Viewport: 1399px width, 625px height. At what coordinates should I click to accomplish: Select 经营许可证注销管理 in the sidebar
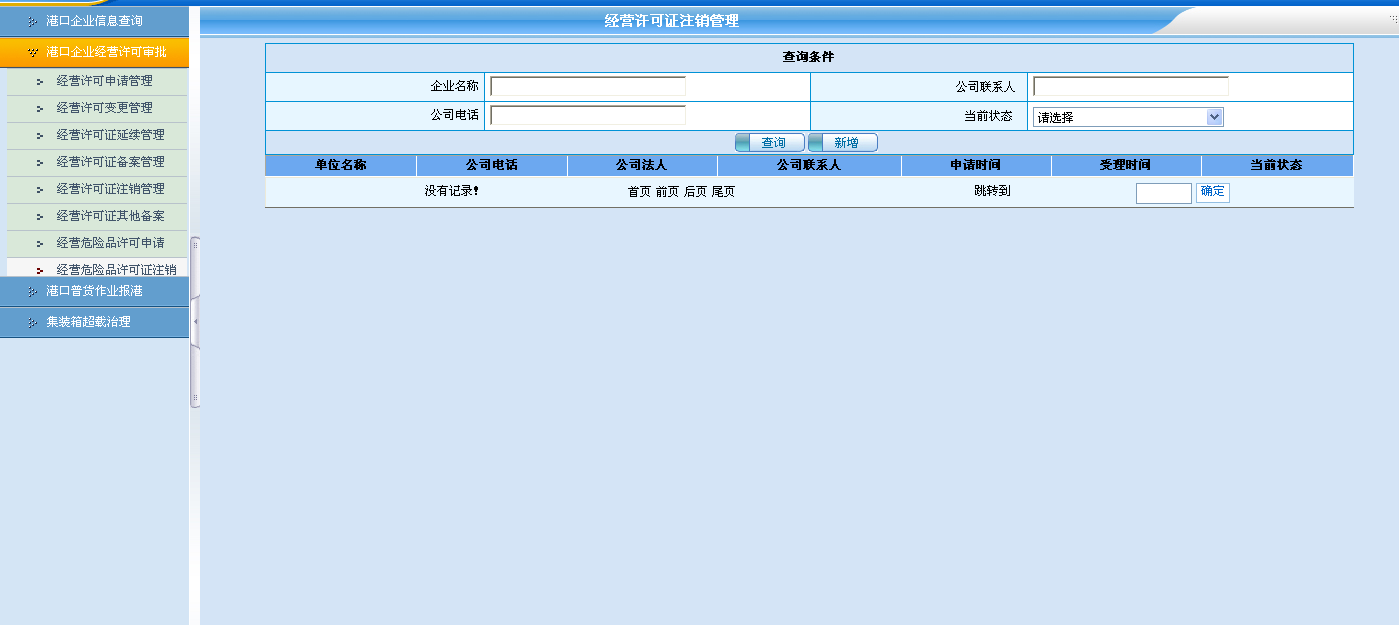point(110,189)
